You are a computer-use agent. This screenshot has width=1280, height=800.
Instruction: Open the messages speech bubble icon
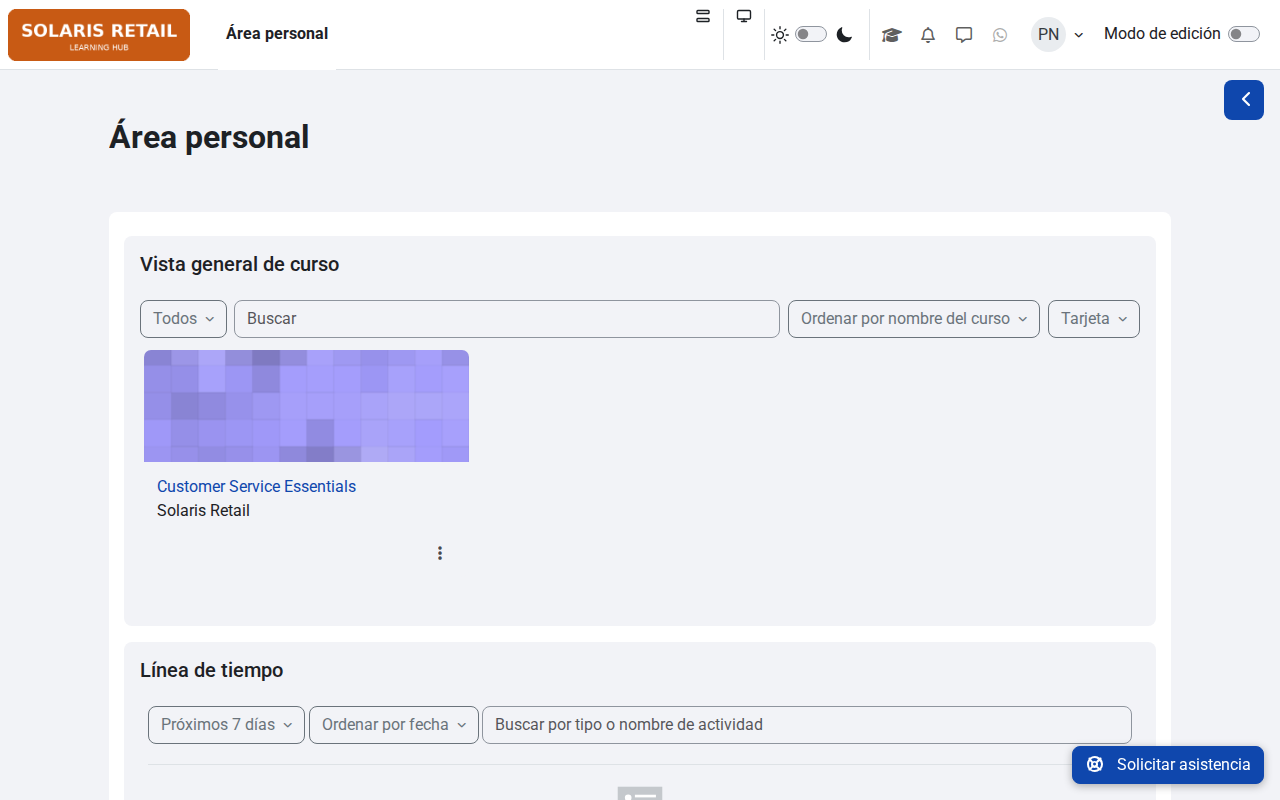[x=964, y=35]
